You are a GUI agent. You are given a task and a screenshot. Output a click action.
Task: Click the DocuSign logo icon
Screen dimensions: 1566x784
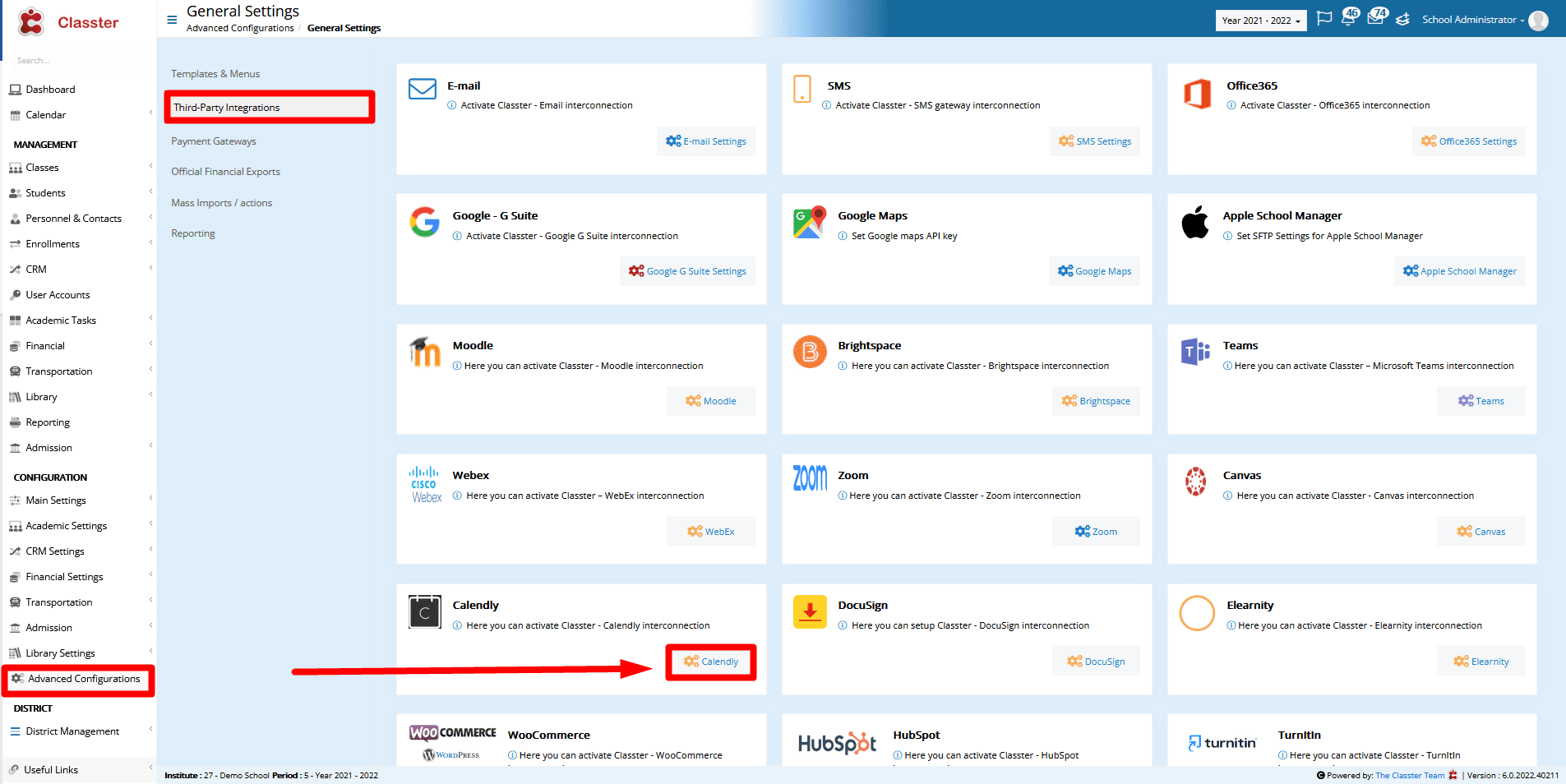[810, 611]
